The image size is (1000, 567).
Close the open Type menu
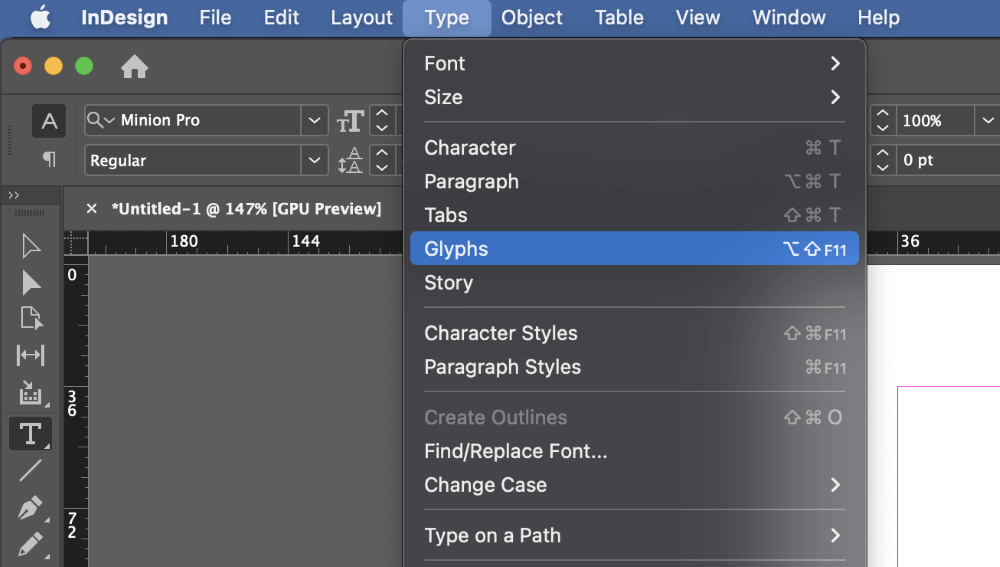pyautogui.click(x=446, y=17)
